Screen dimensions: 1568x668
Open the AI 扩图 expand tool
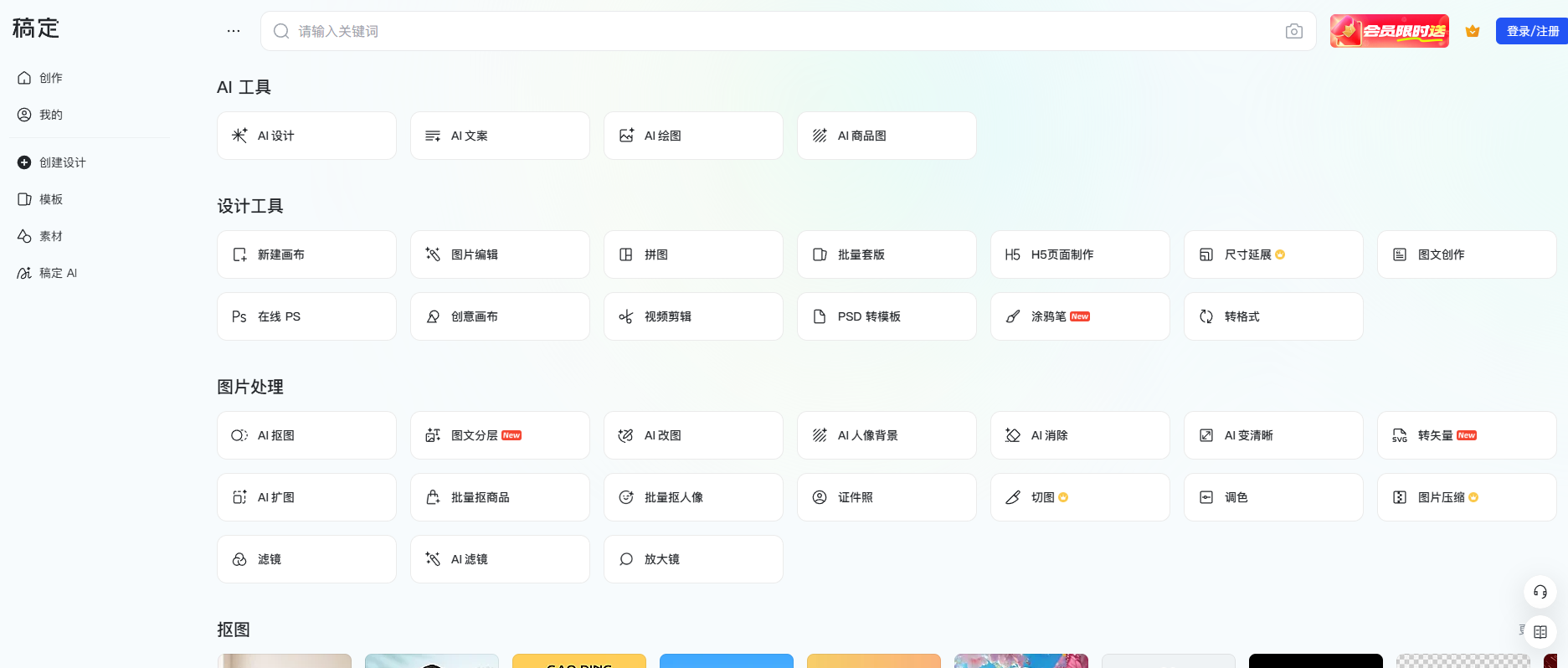pos(306,497)
